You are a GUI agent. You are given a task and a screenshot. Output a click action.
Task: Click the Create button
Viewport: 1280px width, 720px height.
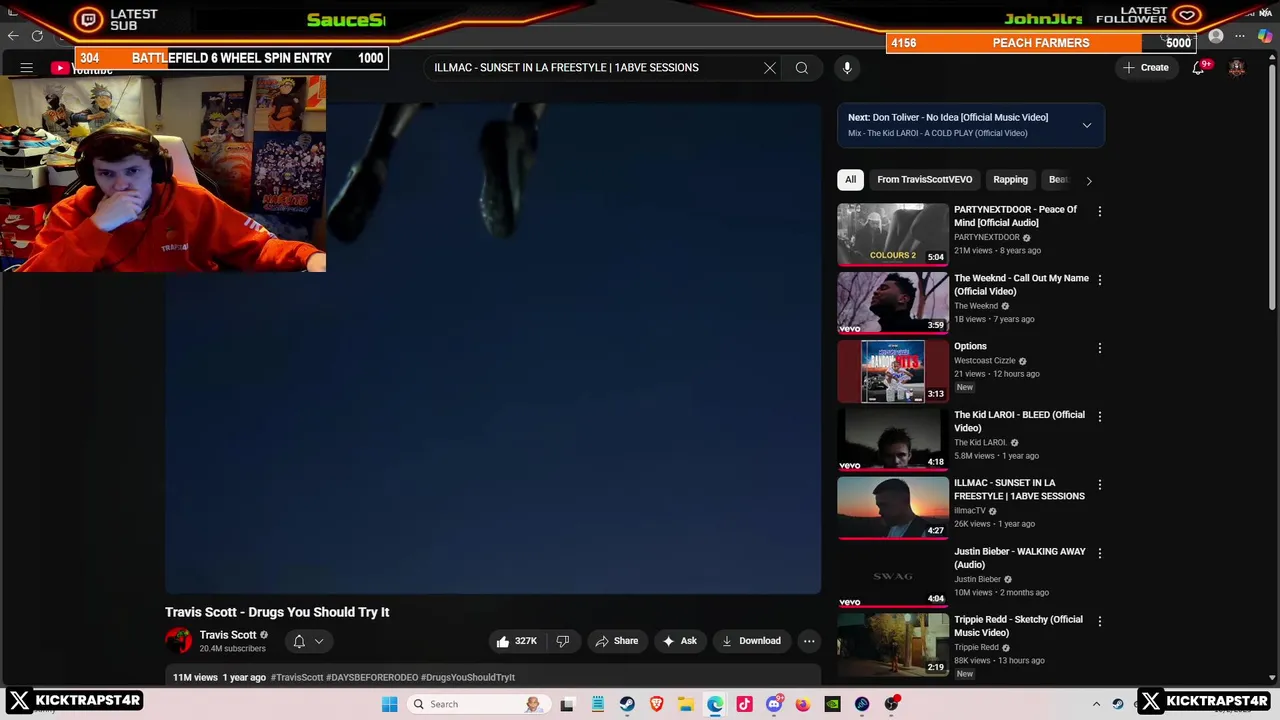(x=1145, y=68)
